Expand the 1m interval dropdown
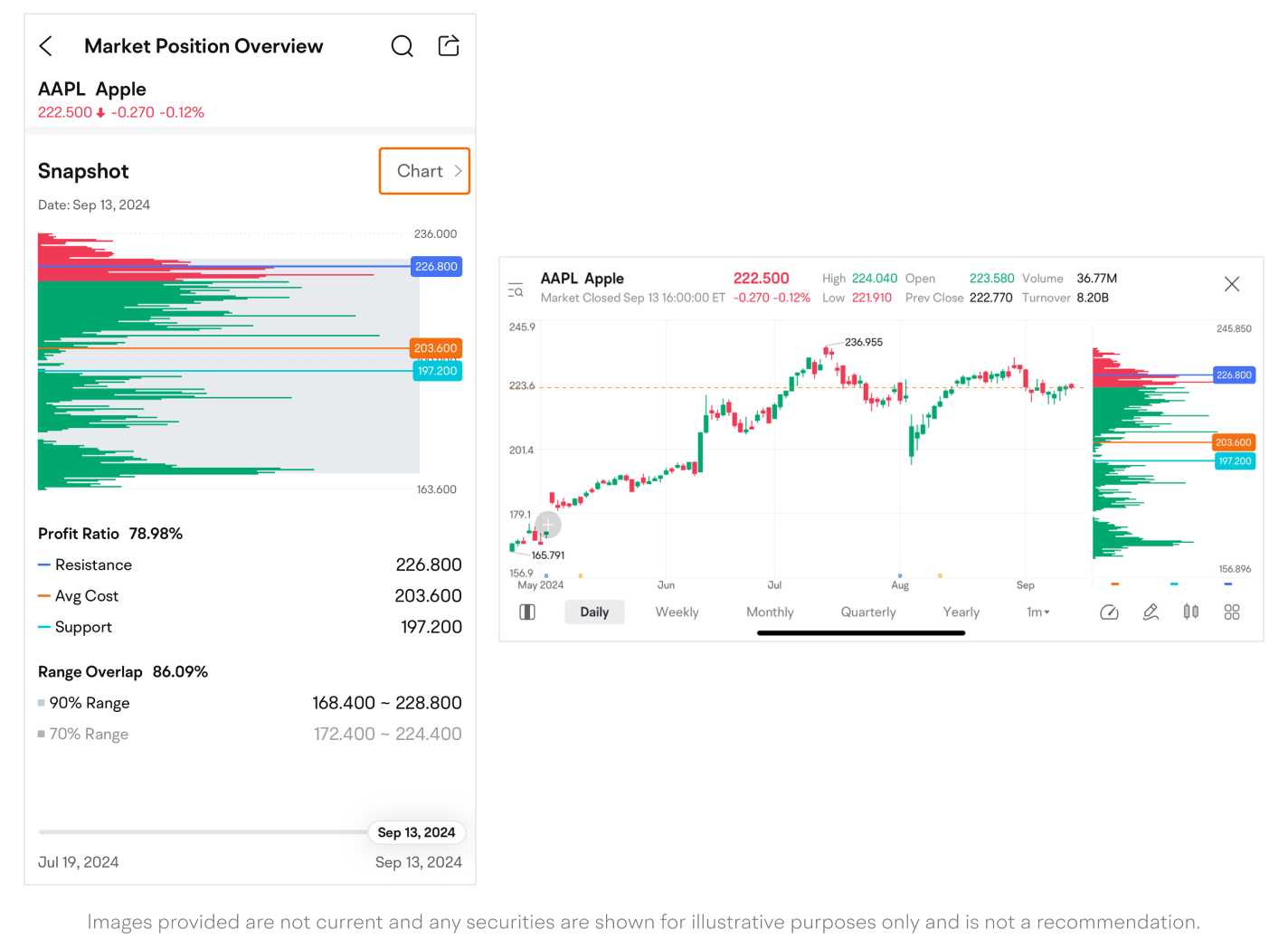The height and width of the screenshot is (949, 1288). (x=1038, y=612)
